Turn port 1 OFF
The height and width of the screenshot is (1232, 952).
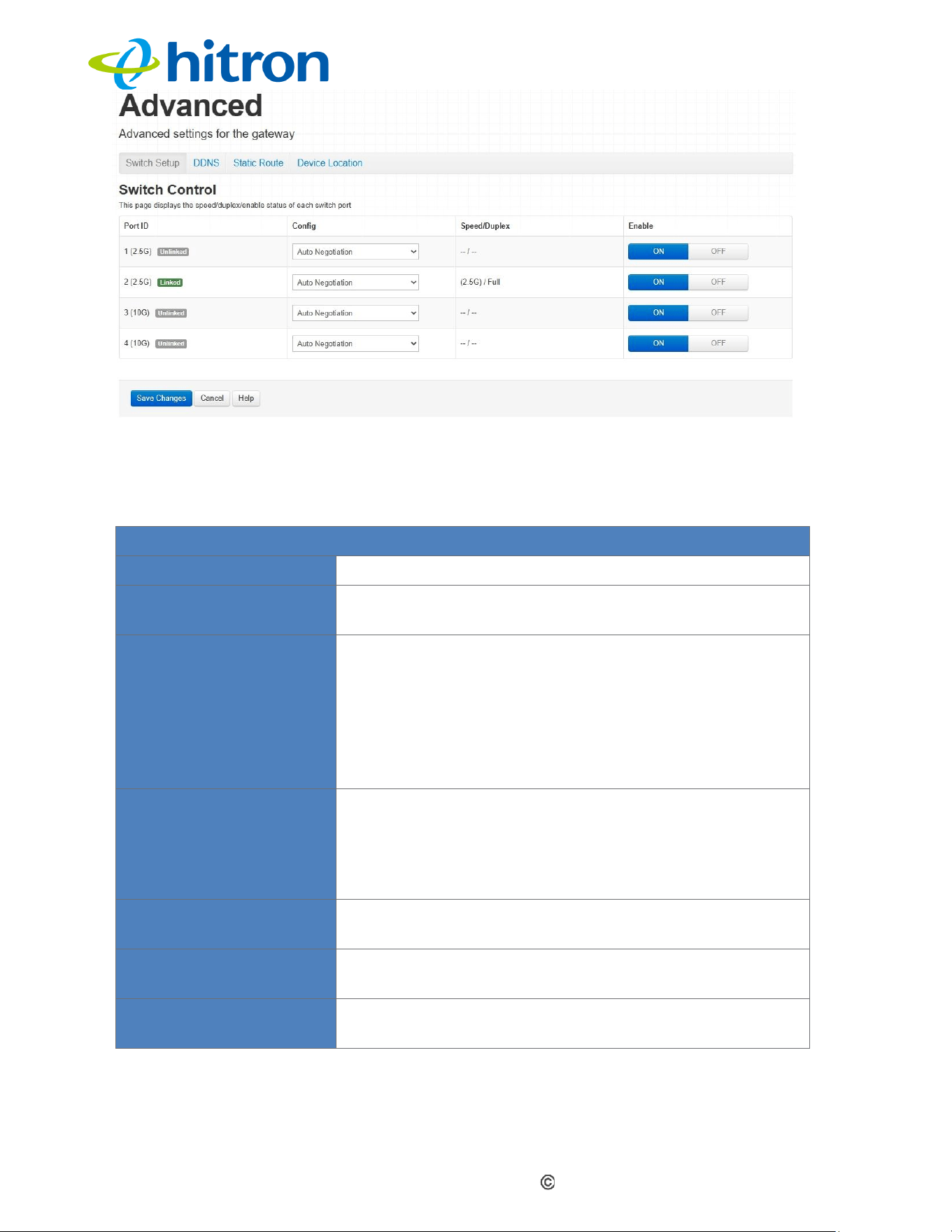[x=718, y=251]
